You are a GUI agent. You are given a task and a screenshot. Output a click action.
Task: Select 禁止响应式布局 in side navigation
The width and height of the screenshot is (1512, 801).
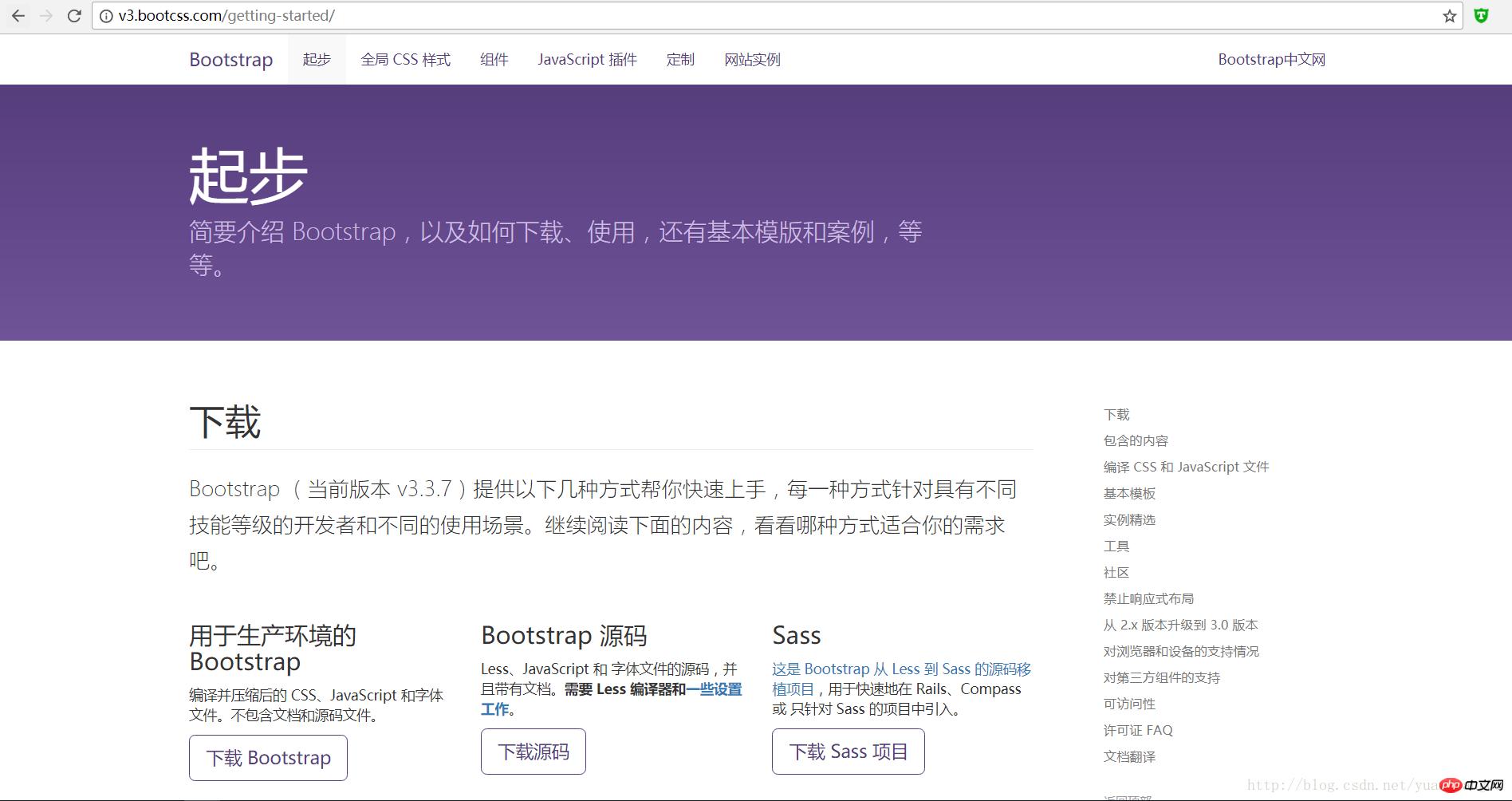click(x=1148, y=599)
